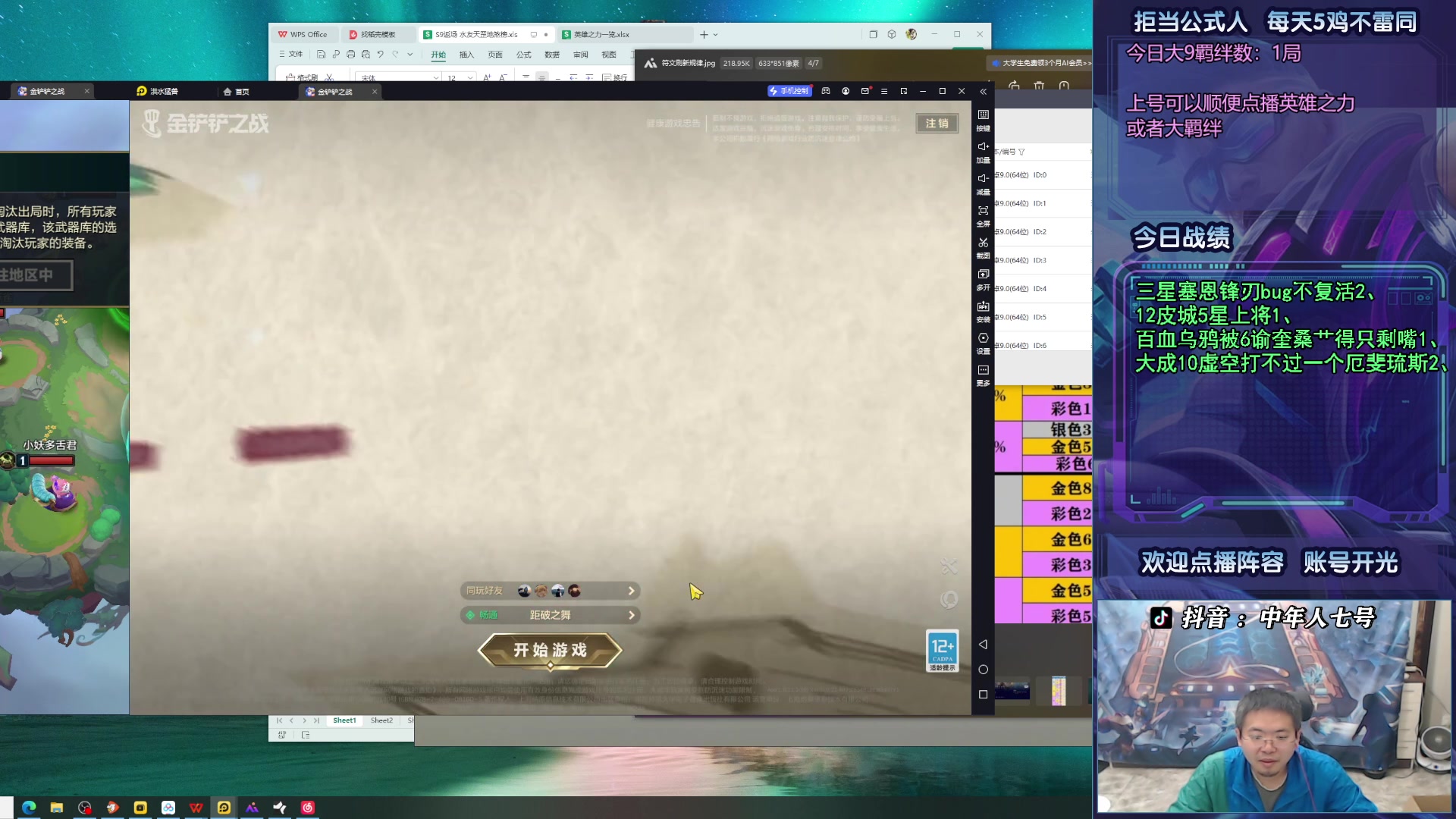This screenshot has width=1456, height=819.
Task: Click the ID:3 emulator instance row
Action: pos(1043,260)
